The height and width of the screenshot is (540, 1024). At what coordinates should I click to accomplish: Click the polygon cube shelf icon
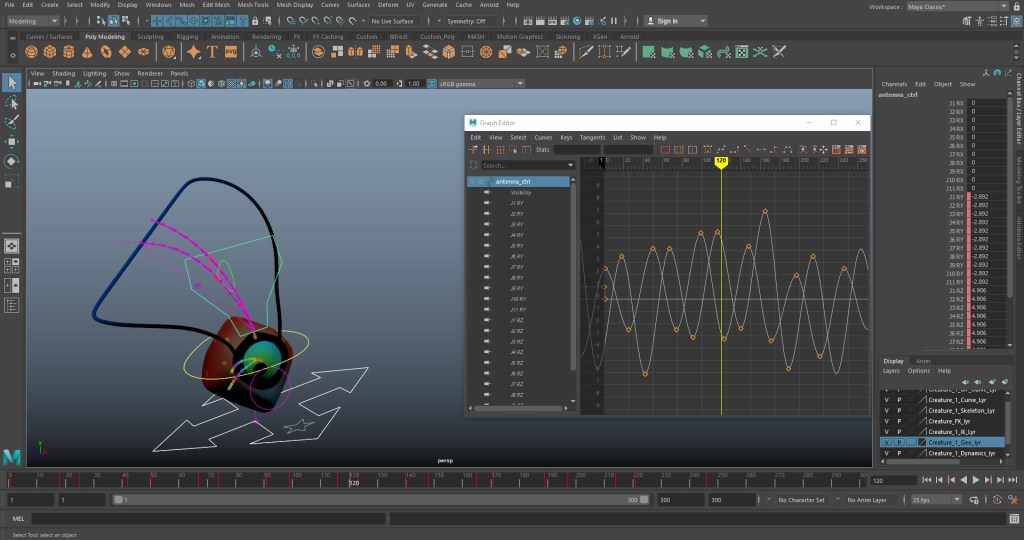pos(52,52)
